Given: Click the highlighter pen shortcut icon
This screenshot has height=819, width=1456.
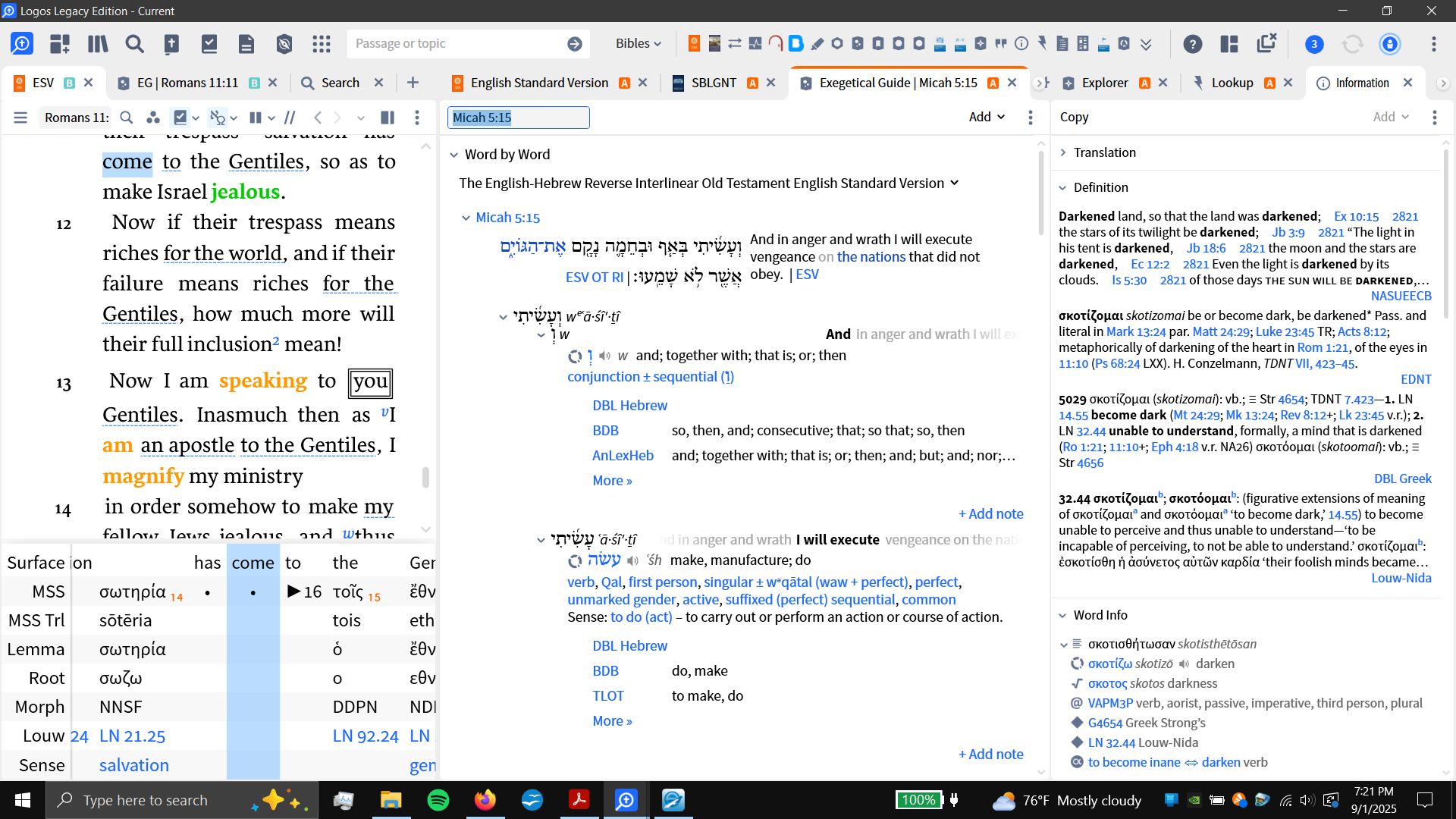Looking at the screenshot, I should [817, 43].
